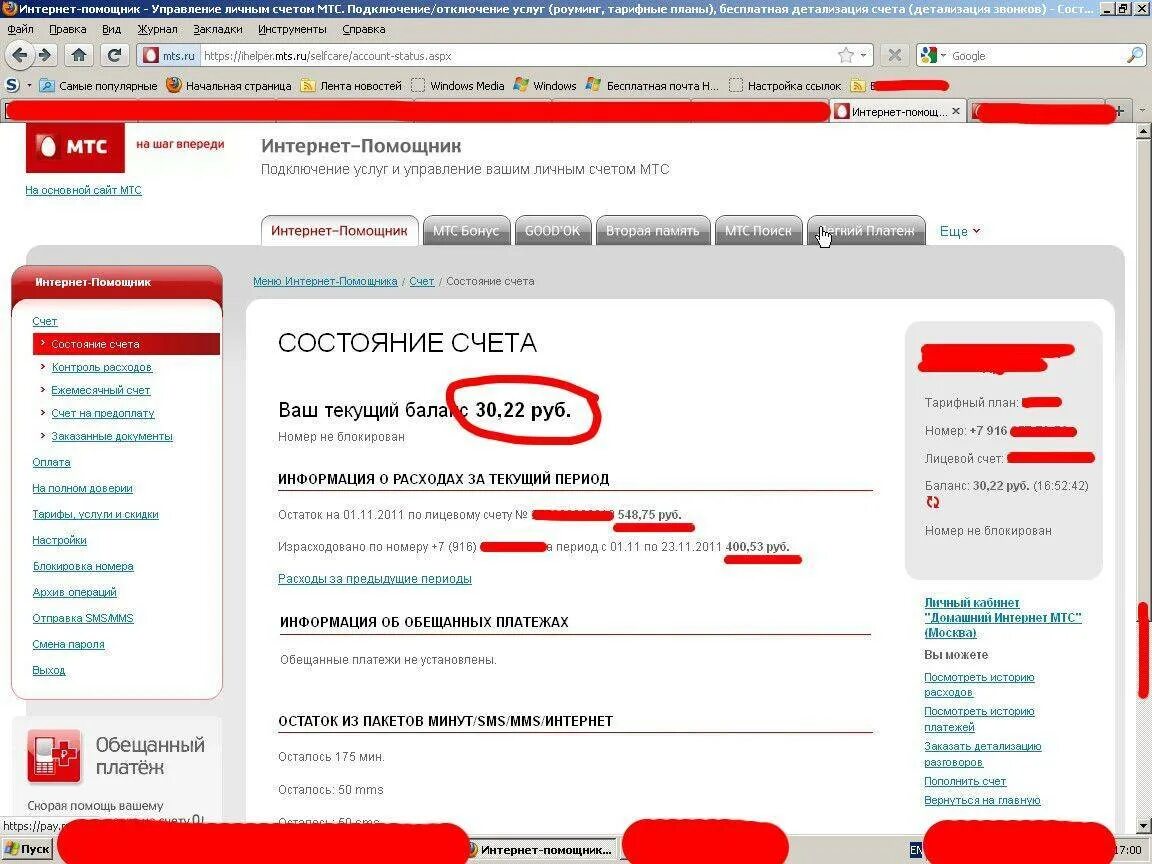Run the search with the magnifier icon
Image resolution: width=1152 pixels, height=864 pixels.
[1135, 55]
